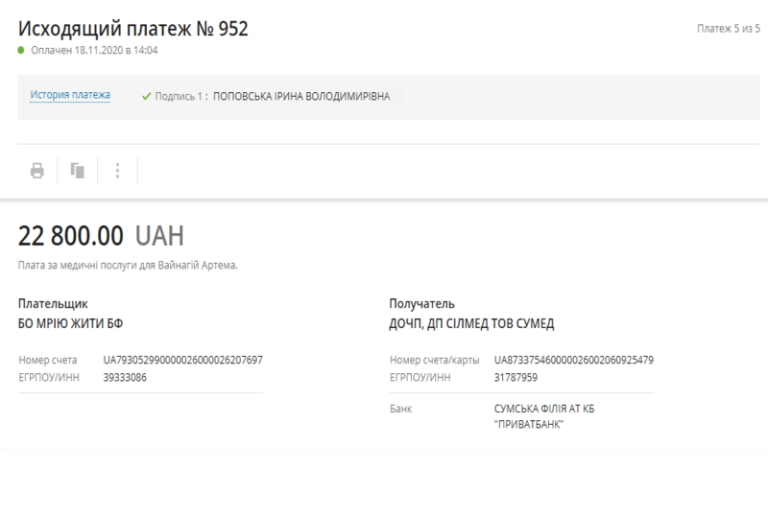The height and width of the screenshot is (516, 768).
Task: Click payer ЕГРПОУ code 39333086
Action: pos(125,377)
